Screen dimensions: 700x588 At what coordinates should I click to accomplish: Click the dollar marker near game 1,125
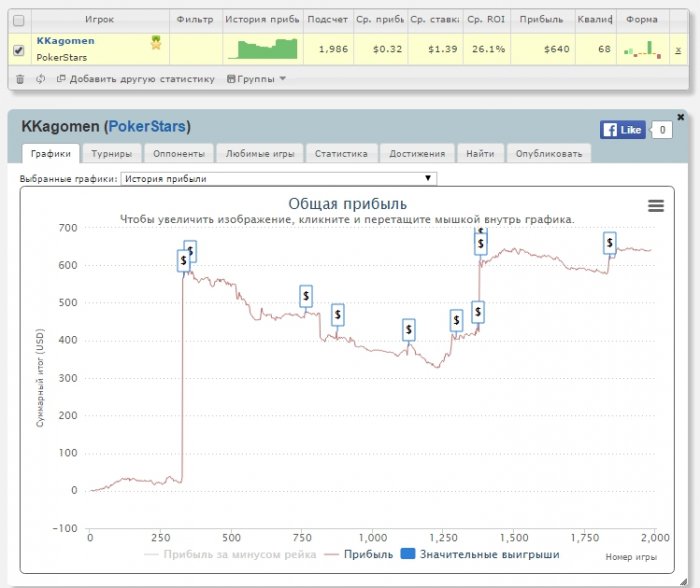click(408, 329)
